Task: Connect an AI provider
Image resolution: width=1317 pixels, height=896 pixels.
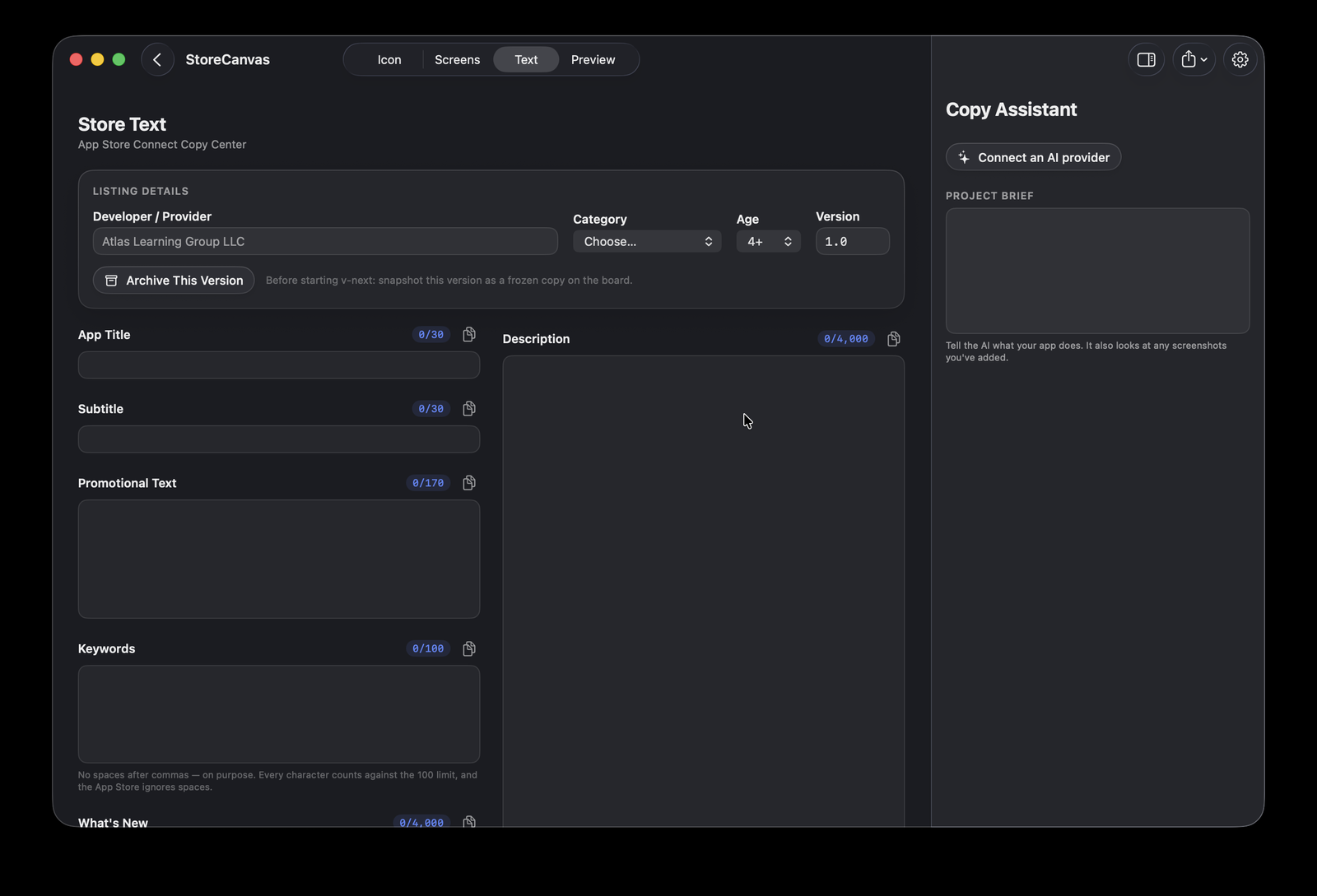Action: (x=1033, y=157)
